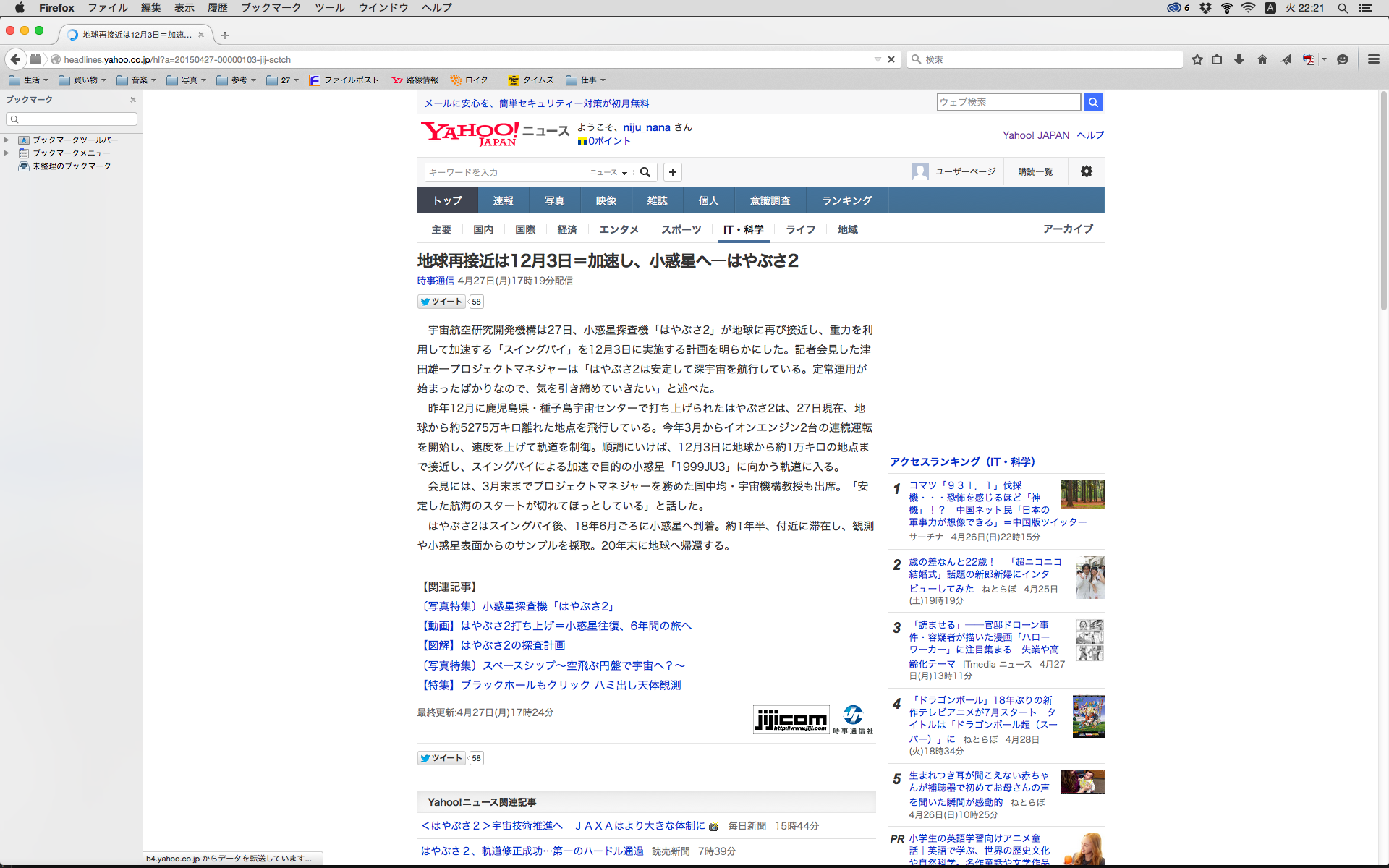Image resolution: width=1389 pixels, height=868 pixels.
Task: Open the downloads arrow icon
Action: [x=1239, y=59]
